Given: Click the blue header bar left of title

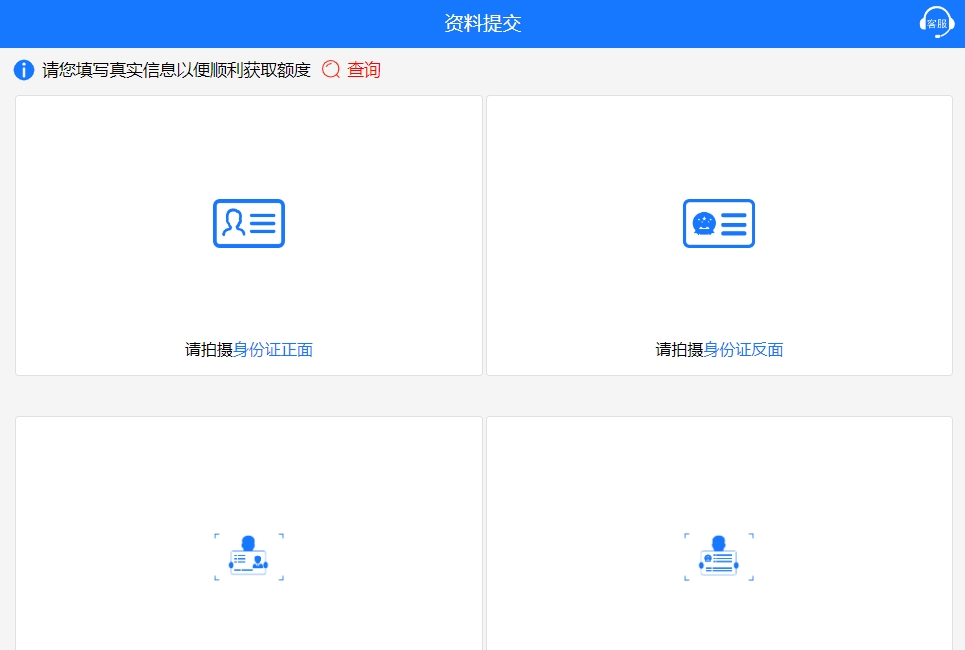Looking at the screenshot, I should (200, 23).
